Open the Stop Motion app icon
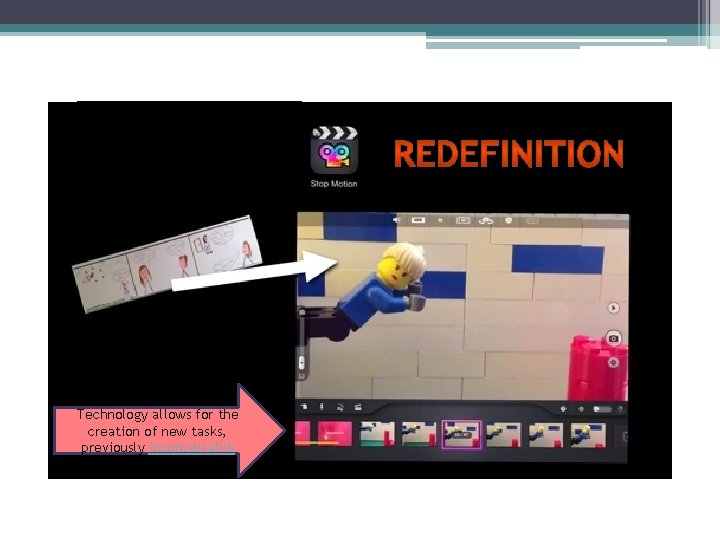Viewport: 720px width, 540px height. coord(334,151)
